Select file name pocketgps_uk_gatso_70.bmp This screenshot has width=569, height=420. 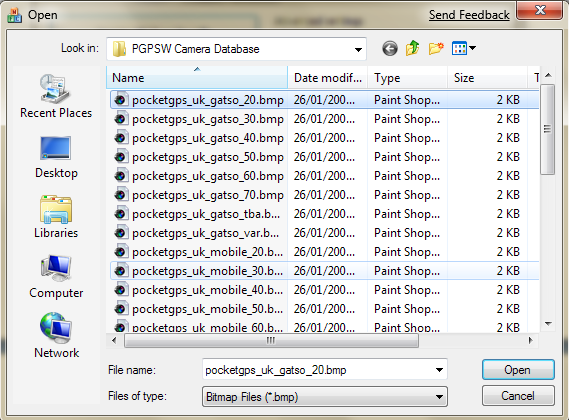tap(208, 195)
